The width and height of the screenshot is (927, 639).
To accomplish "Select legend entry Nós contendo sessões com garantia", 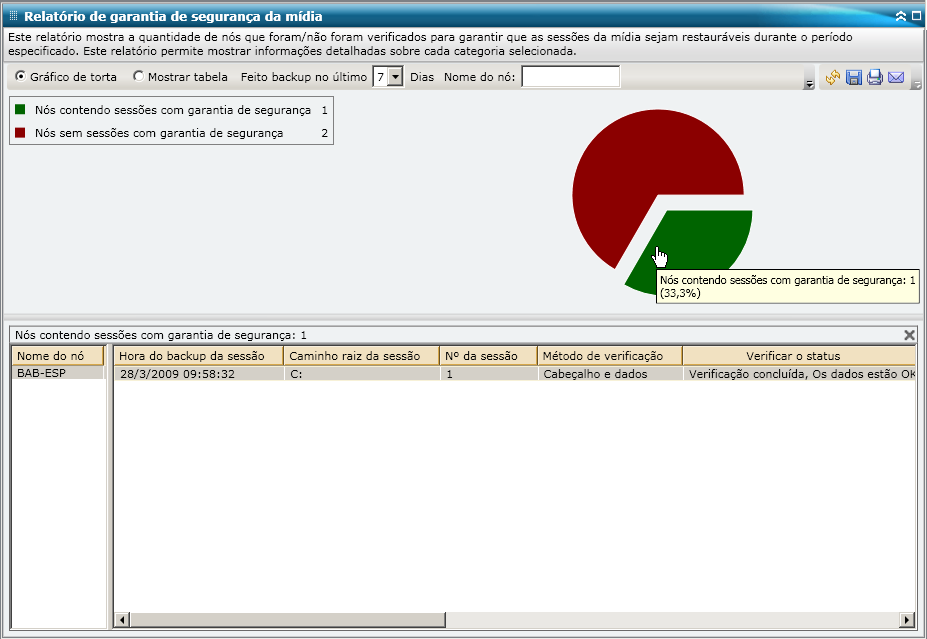I will pos(173,110).
